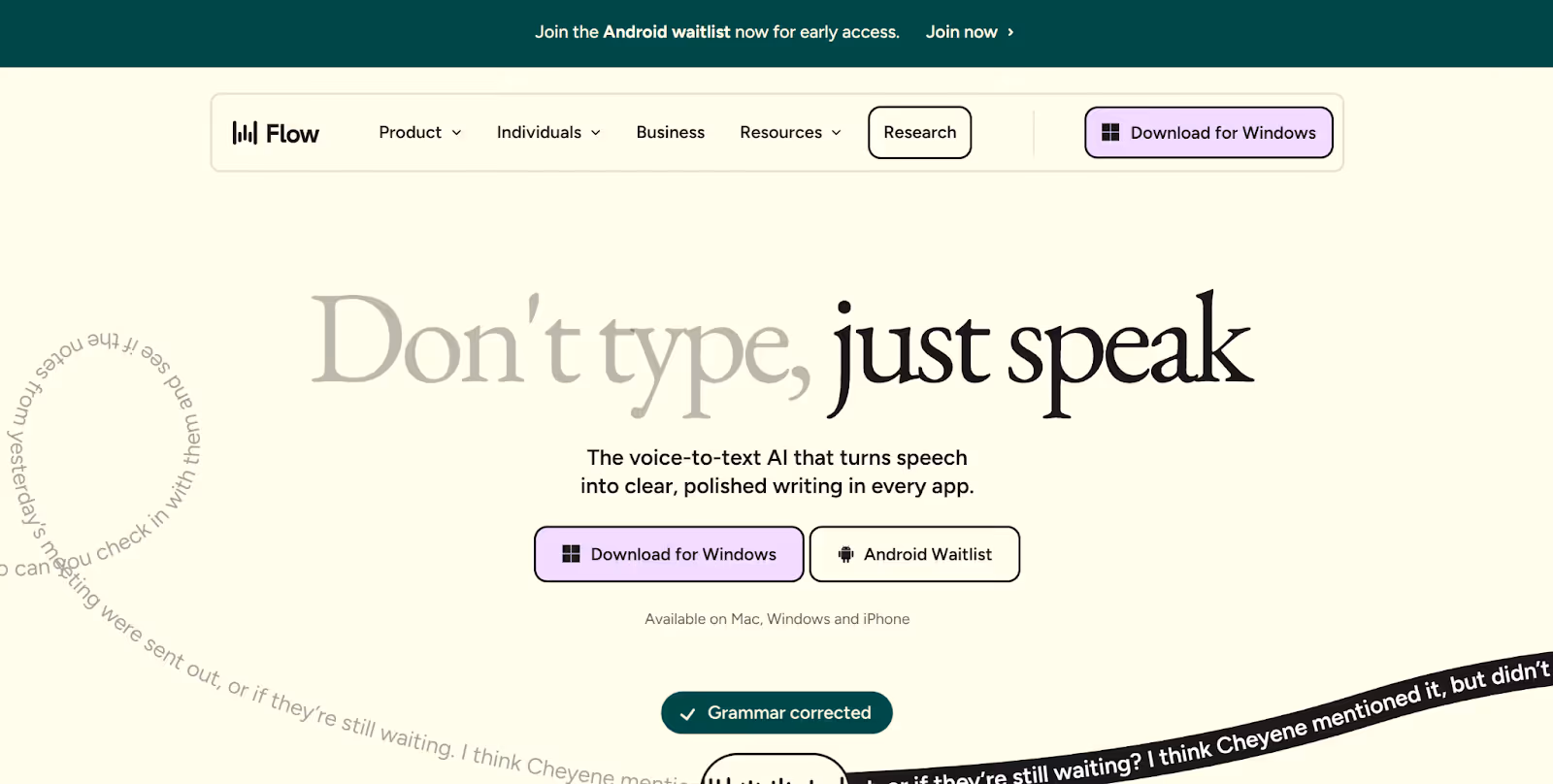Open the Resources navigation menu
Viewport: 1553px width, 784px height.
(790, 132)
